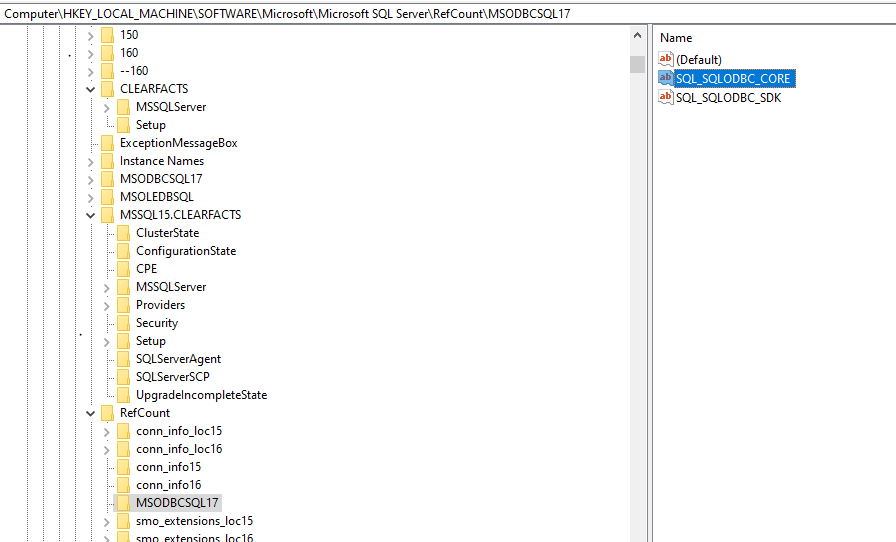Expand the Instance Names key
Screen dimensions: 896x542
click(90, 162)
